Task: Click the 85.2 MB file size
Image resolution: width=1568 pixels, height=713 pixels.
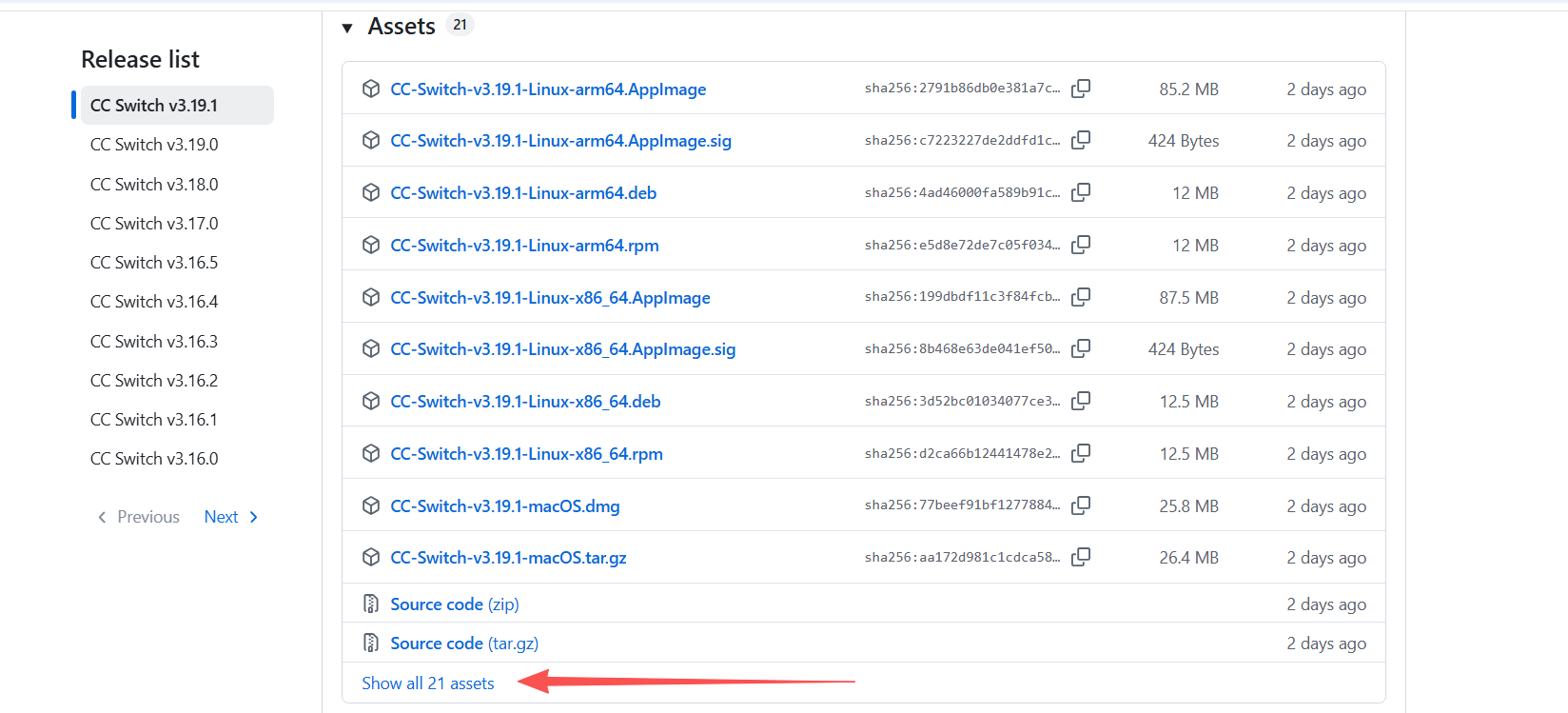Action: coord(1188,89)
